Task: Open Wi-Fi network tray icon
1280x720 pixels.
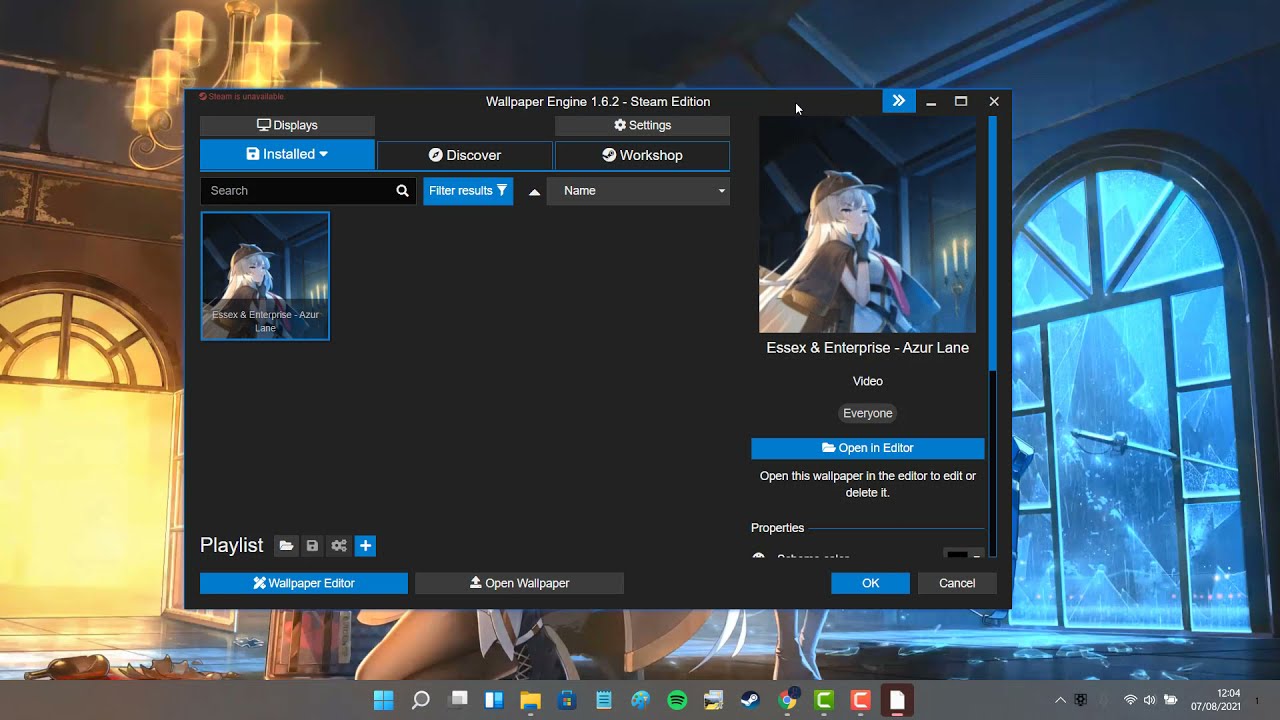Action: pos(1130,700)
